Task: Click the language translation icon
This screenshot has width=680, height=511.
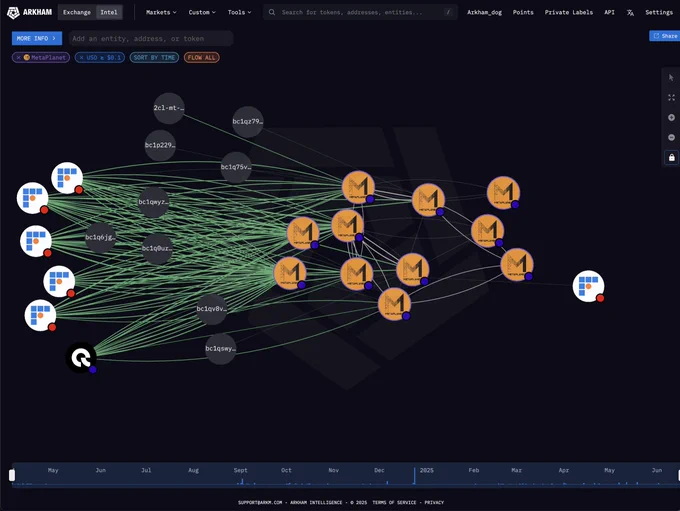Action: point(630,13)
